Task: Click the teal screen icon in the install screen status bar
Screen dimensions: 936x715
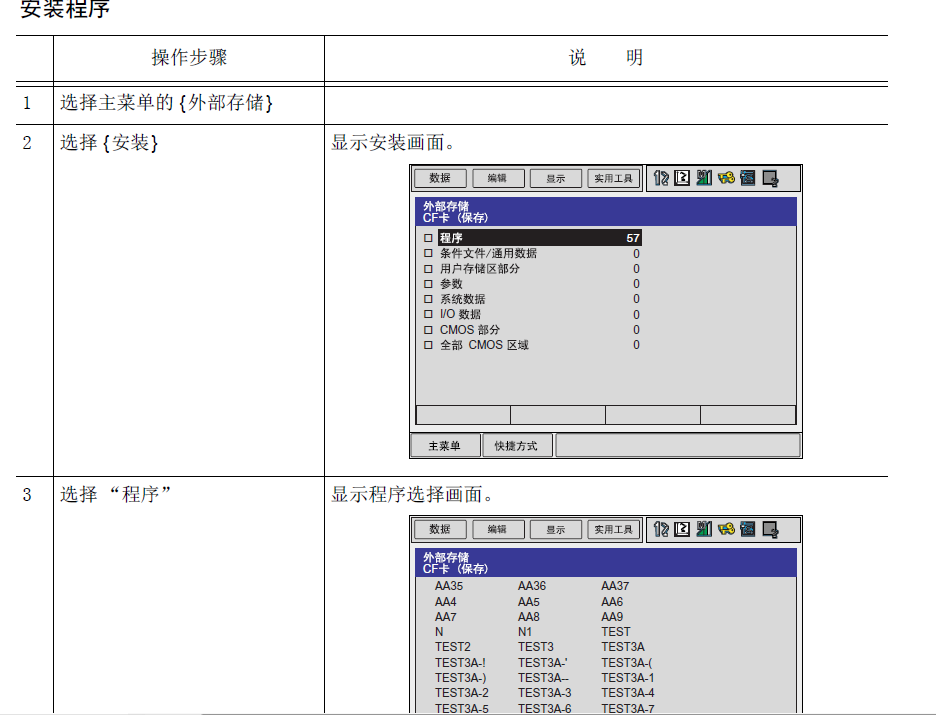Action: point(747,178)
